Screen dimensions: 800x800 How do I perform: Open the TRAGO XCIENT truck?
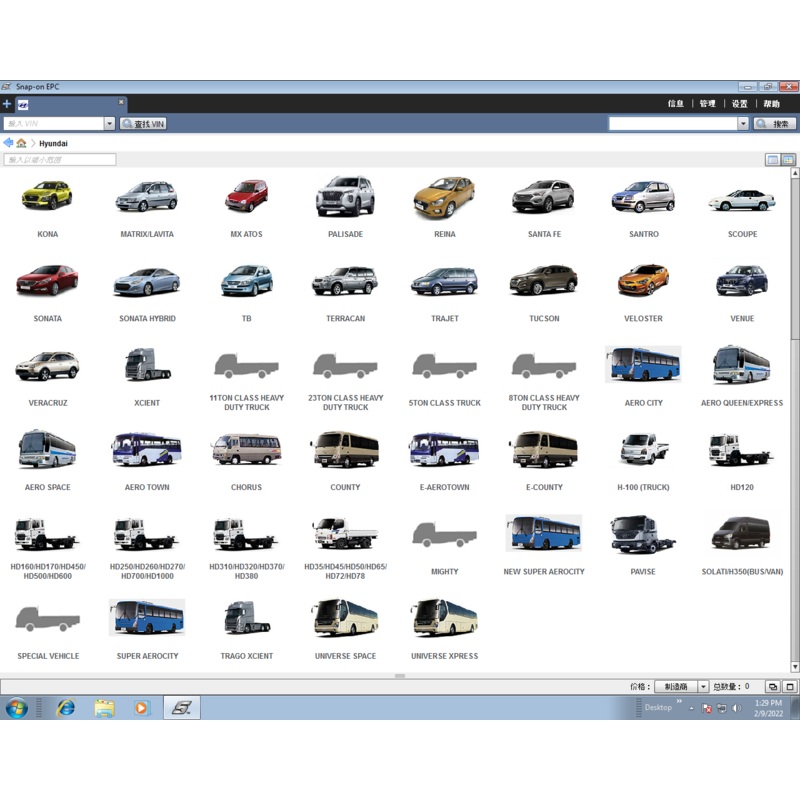click(246, 617)
